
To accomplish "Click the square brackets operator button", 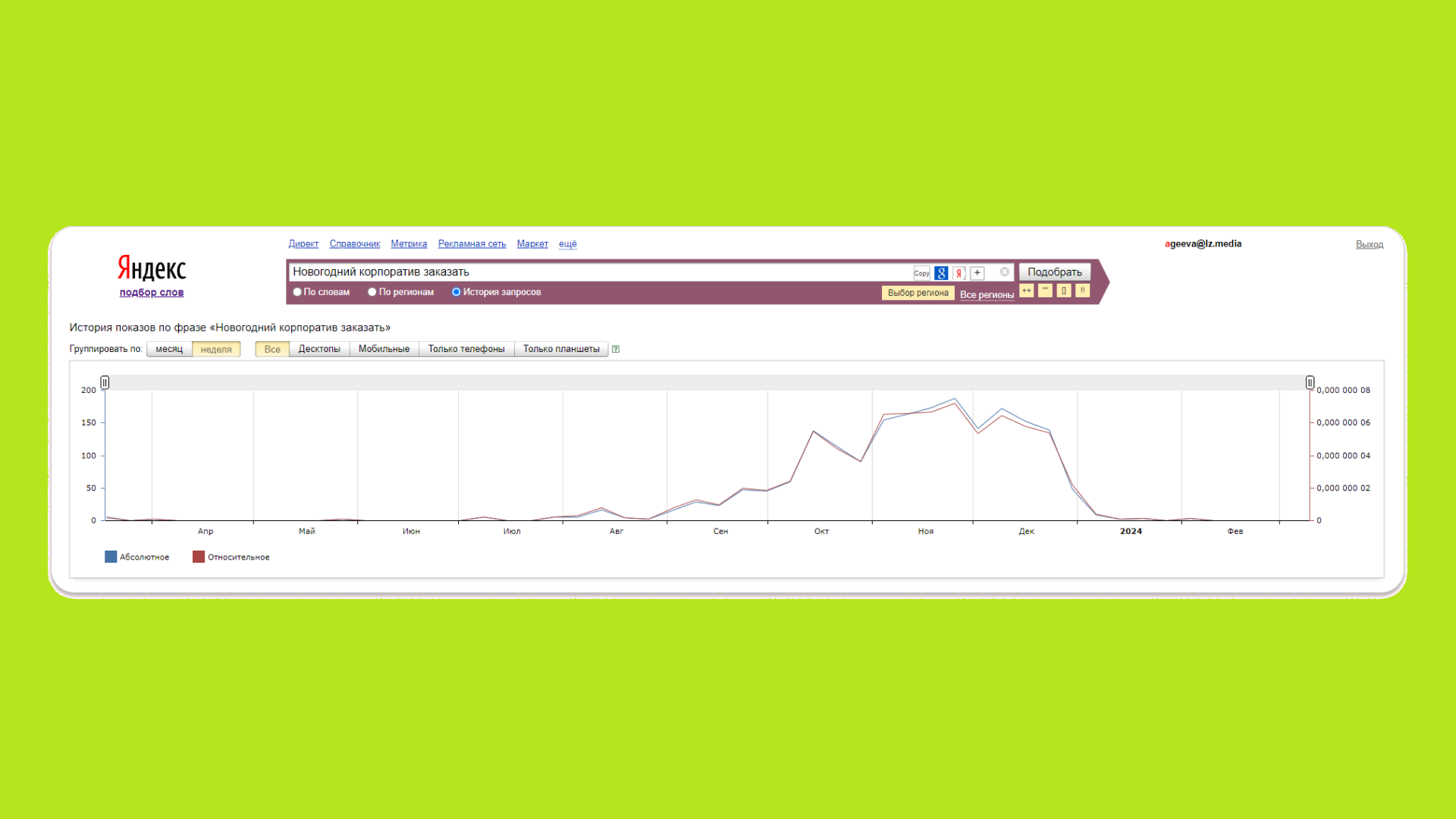I will [x=1064, y=290].
